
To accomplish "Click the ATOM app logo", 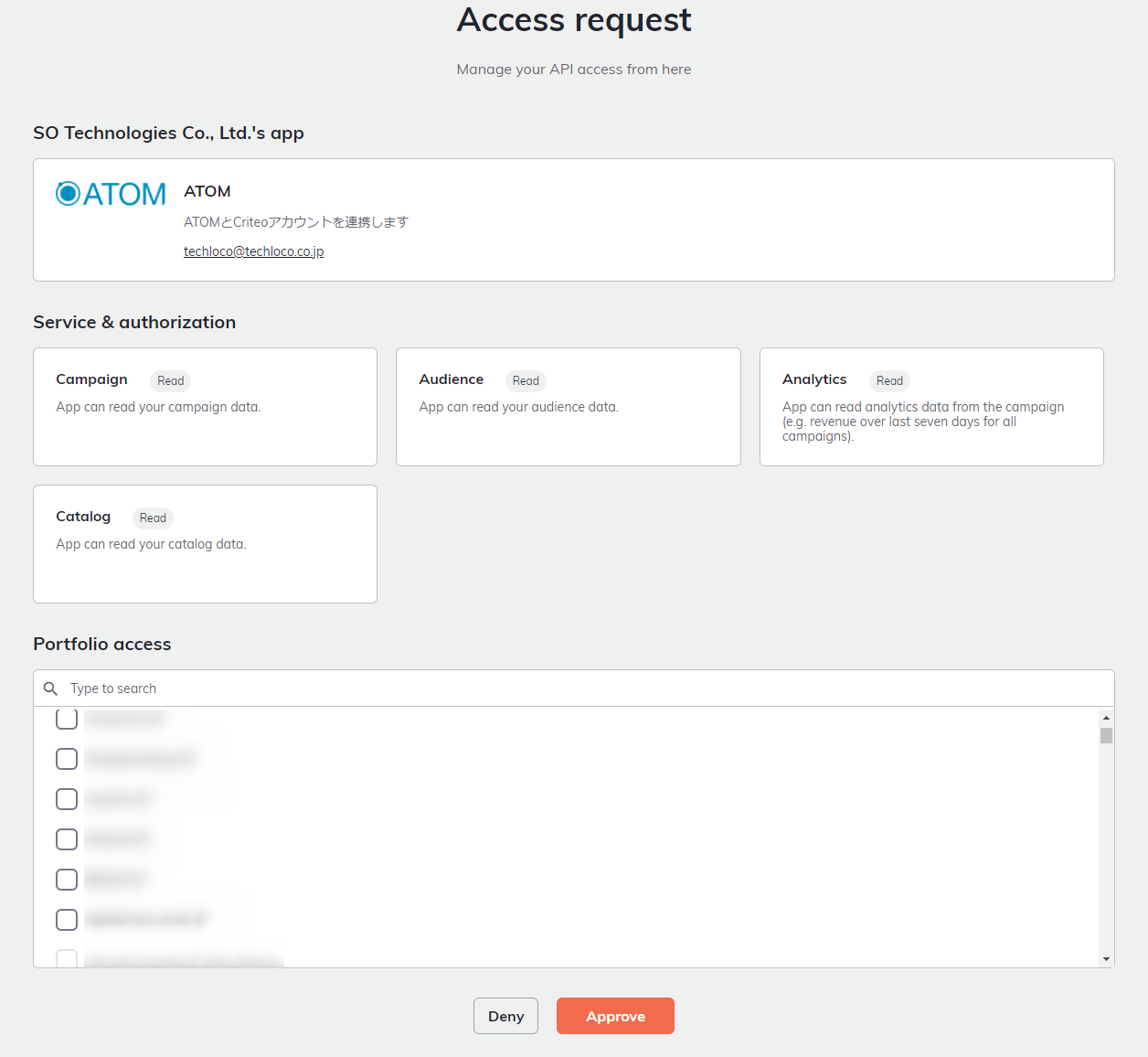I will coord(111,194).
